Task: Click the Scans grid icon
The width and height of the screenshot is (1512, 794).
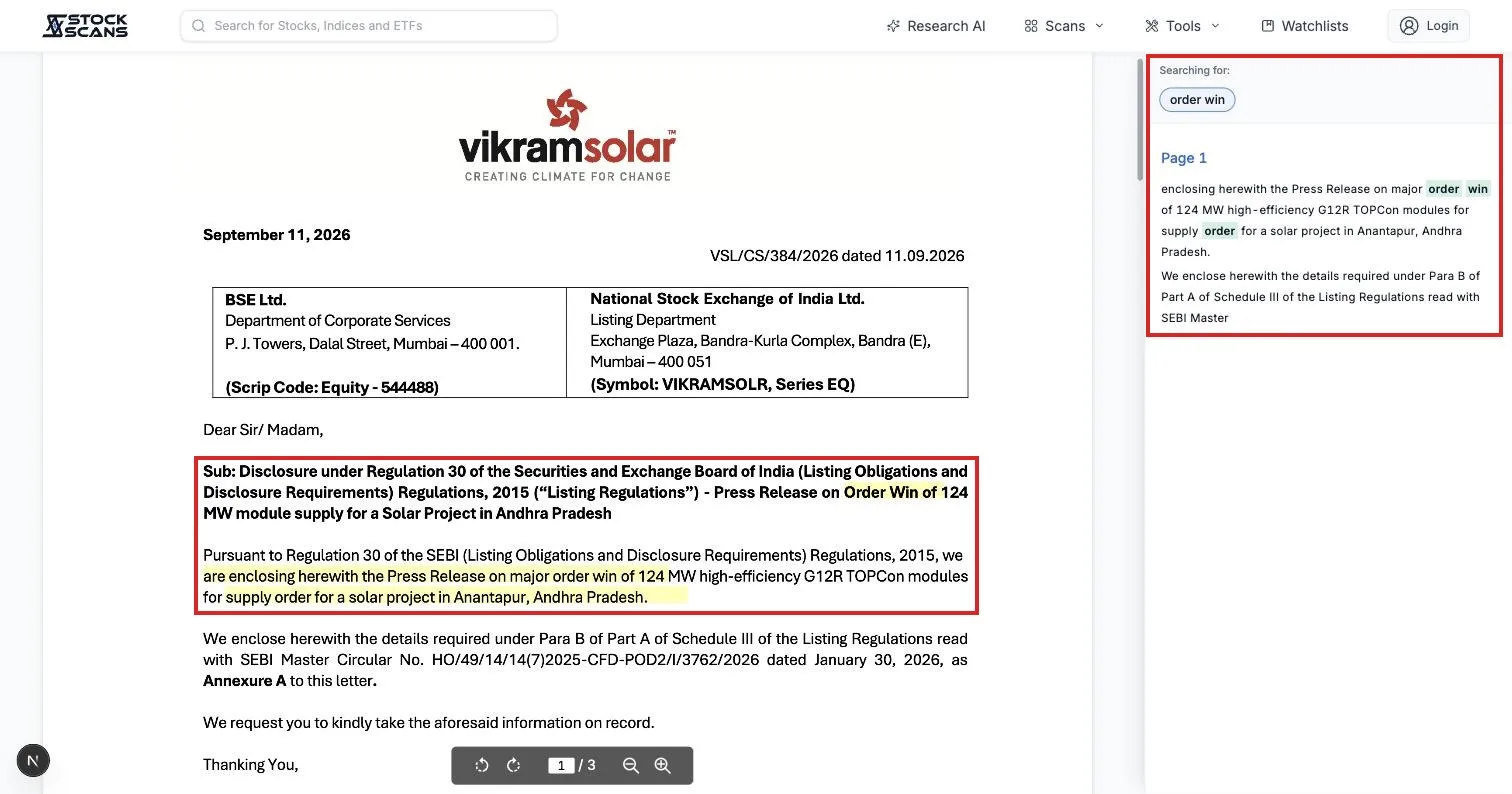Action: point(1031,26)
